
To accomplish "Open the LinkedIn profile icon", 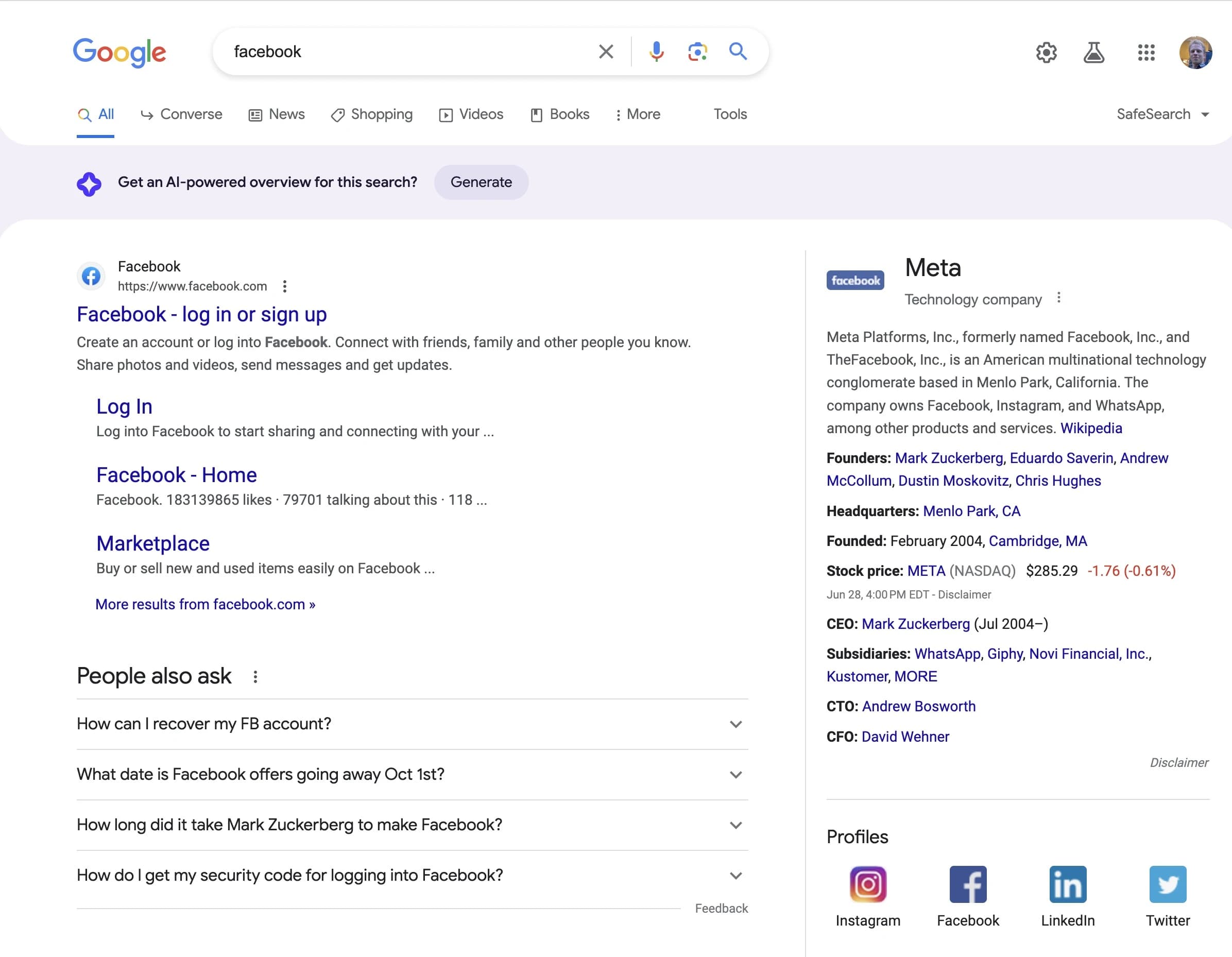I will [1067, 884].
